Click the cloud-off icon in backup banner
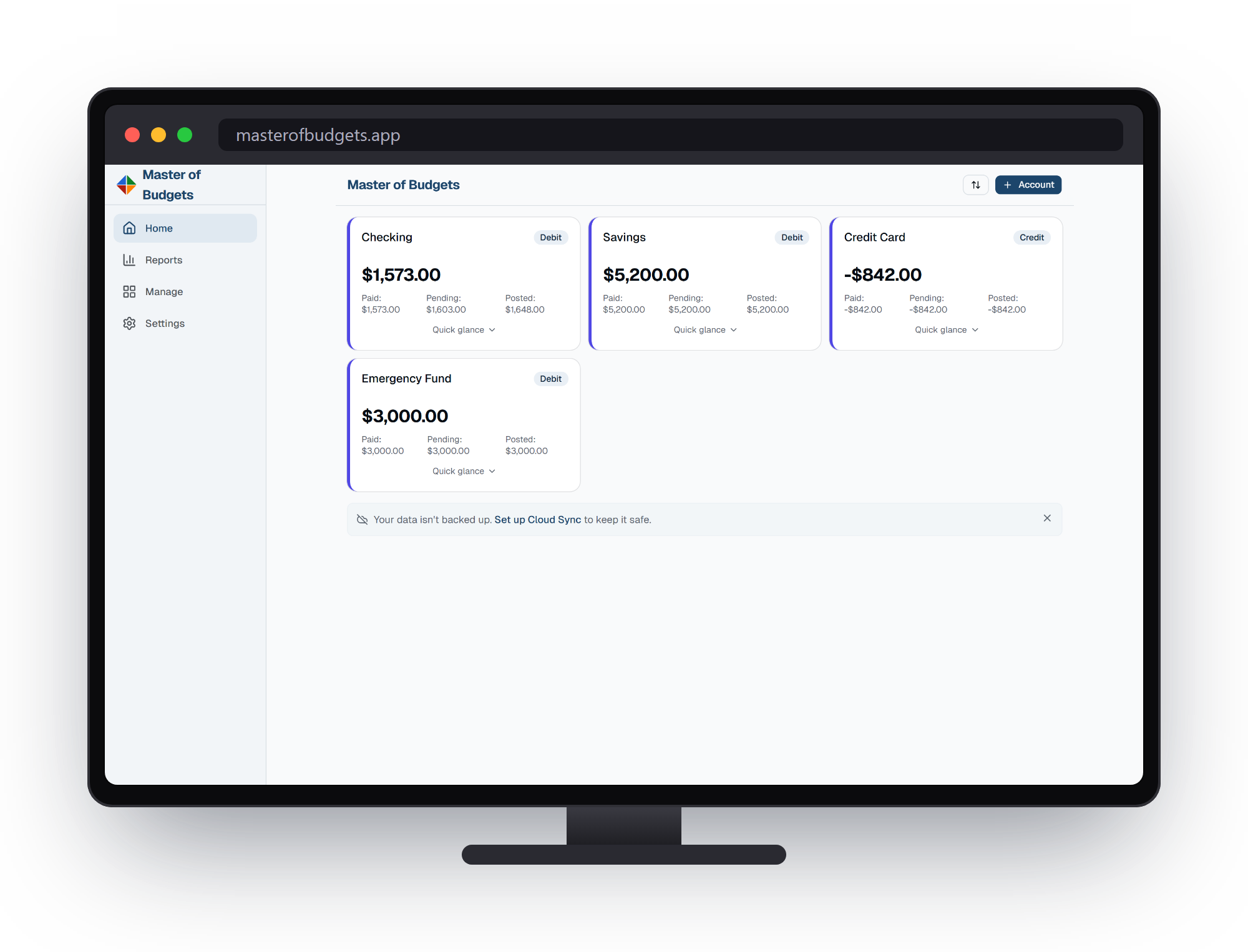 362,520
